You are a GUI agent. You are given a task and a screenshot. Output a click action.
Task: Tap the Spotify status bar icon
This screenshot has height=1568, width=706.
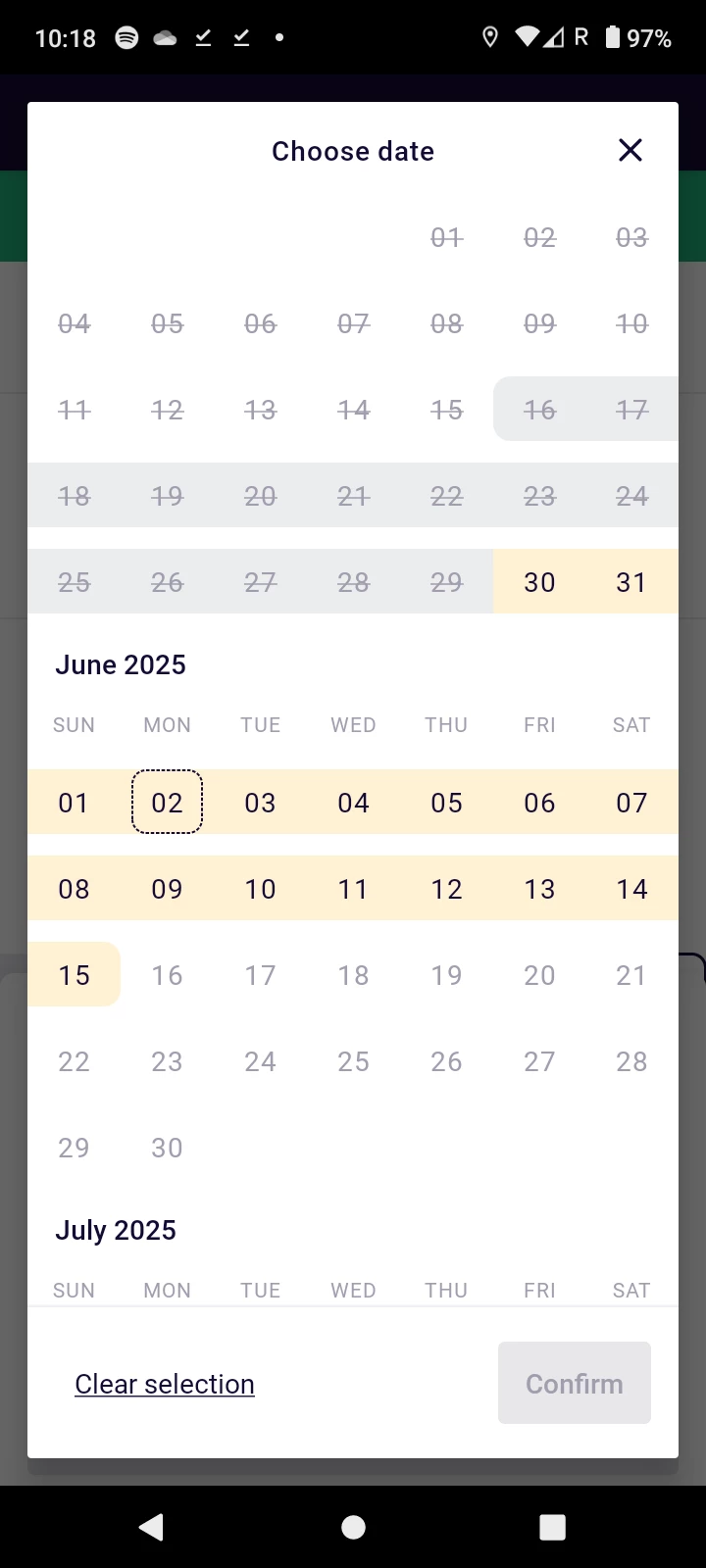126,38
